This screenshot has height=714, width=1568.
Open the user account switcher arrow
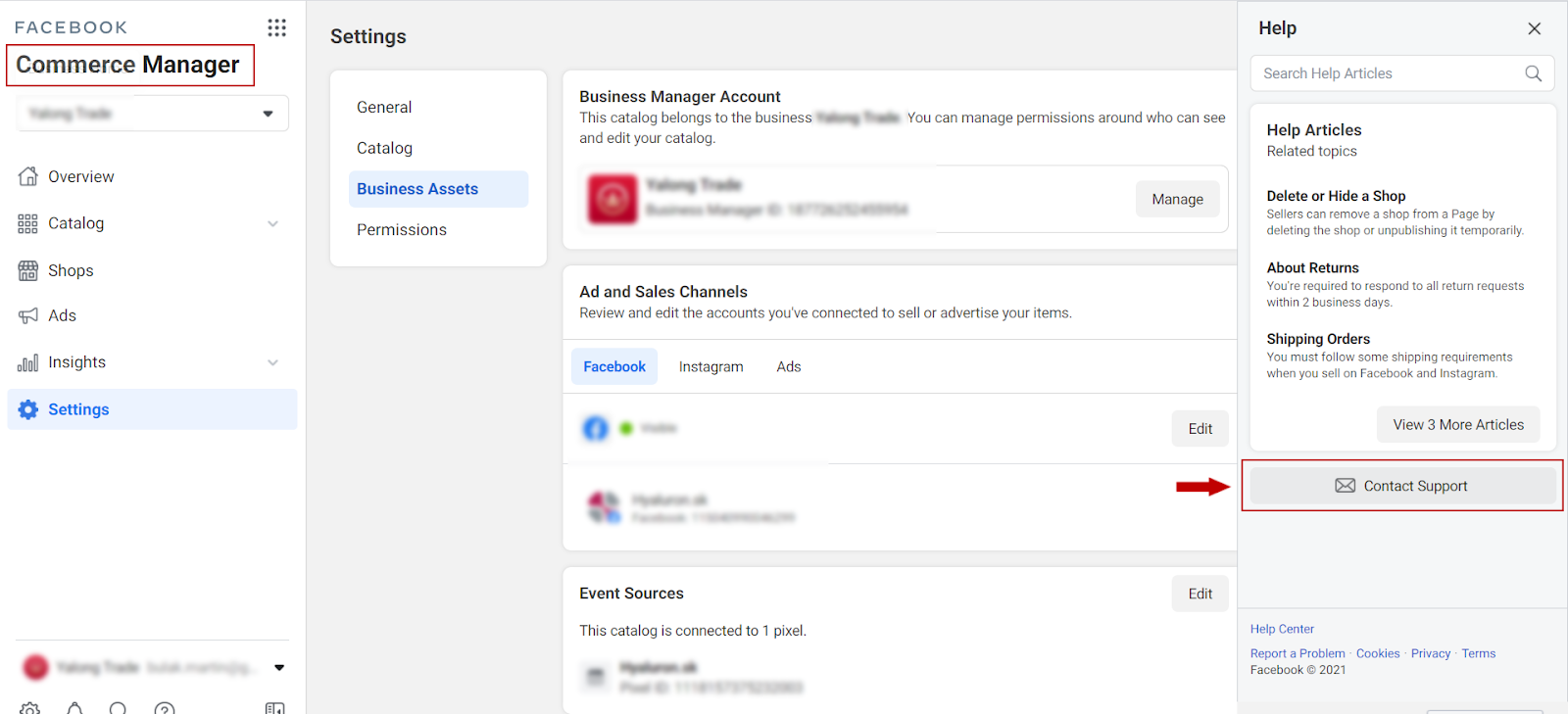(279, 668)
